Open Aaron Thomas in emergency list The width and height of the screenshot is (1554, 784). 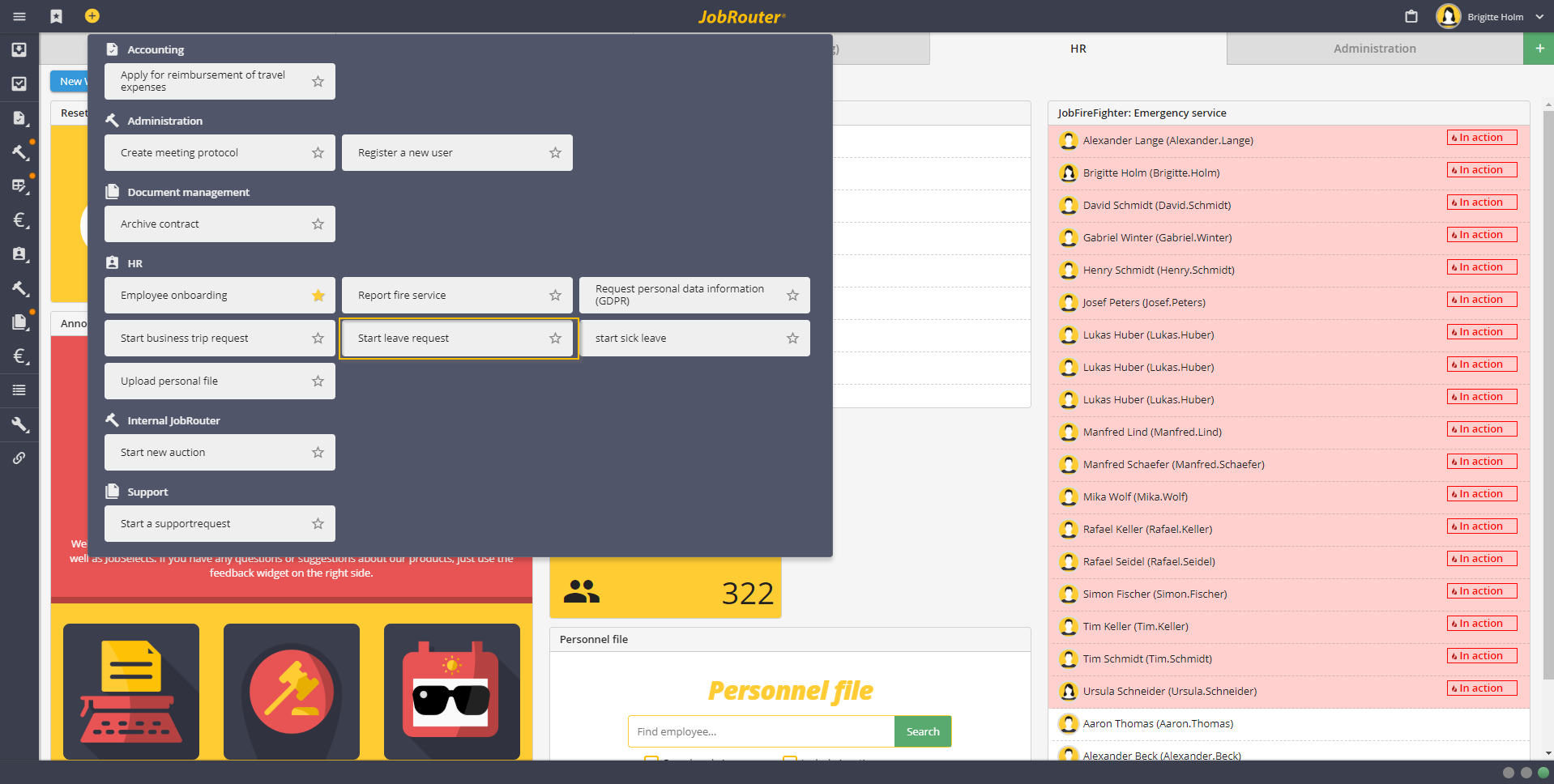point(1289,723)
